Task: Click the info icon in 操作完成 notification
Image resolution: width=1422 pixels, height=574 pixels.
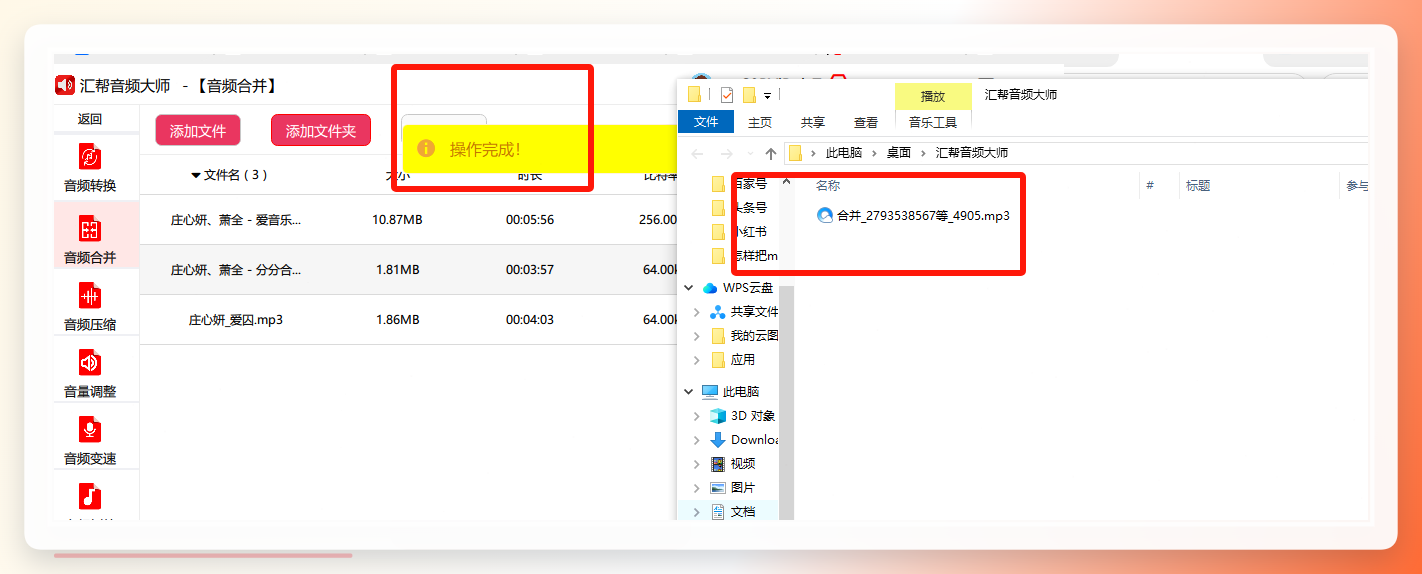Action: 426,149
